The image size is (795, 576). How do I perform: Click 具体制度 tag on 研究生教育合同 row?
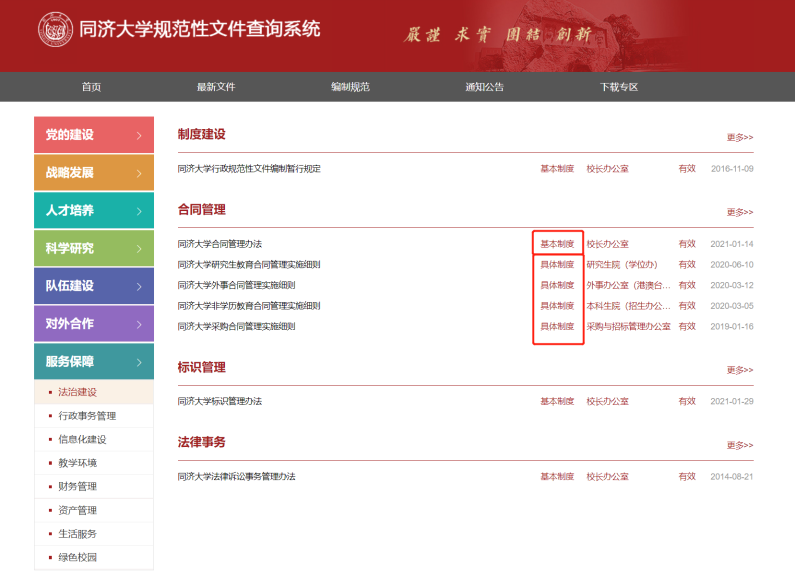(557, 265)
